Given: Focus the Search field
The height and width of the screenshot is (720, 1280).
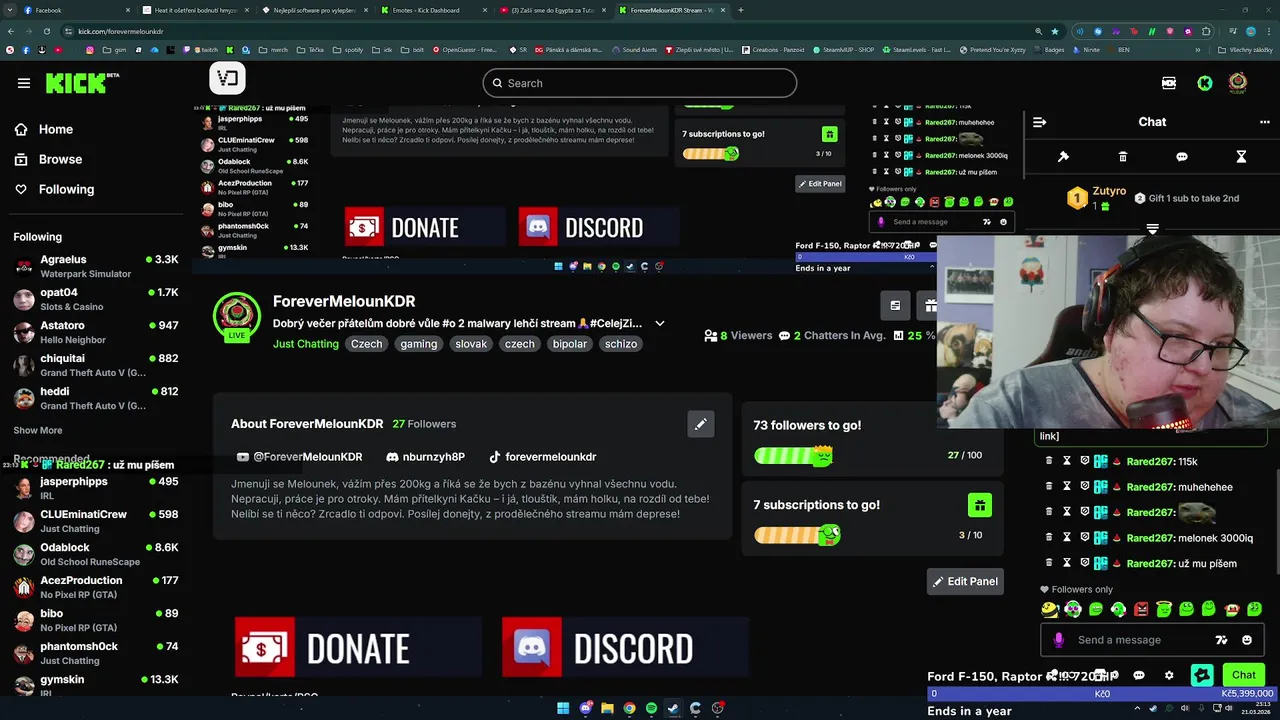Looking at the screenshot, I should [640, 83].
